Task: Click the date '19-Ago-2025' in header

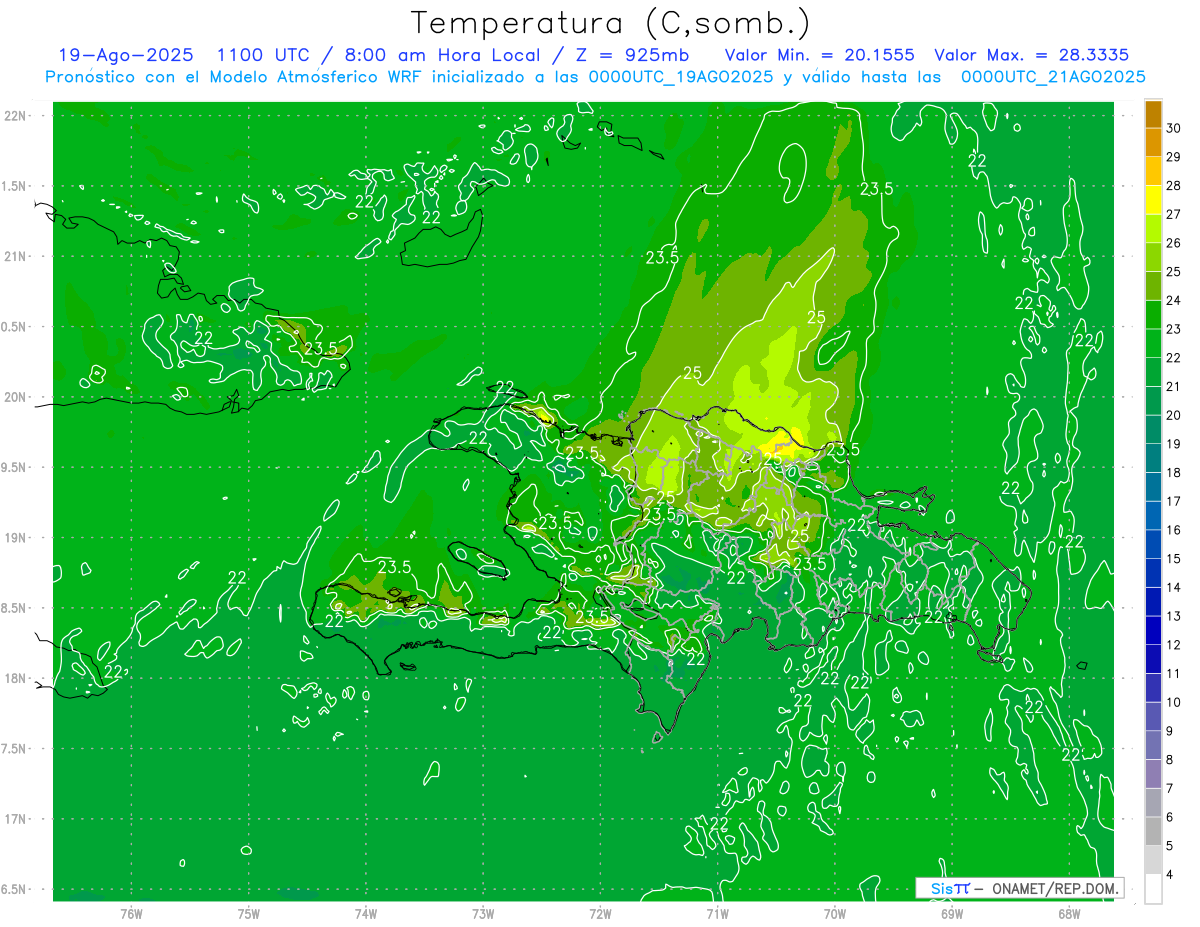Action: tap(124, 56)
